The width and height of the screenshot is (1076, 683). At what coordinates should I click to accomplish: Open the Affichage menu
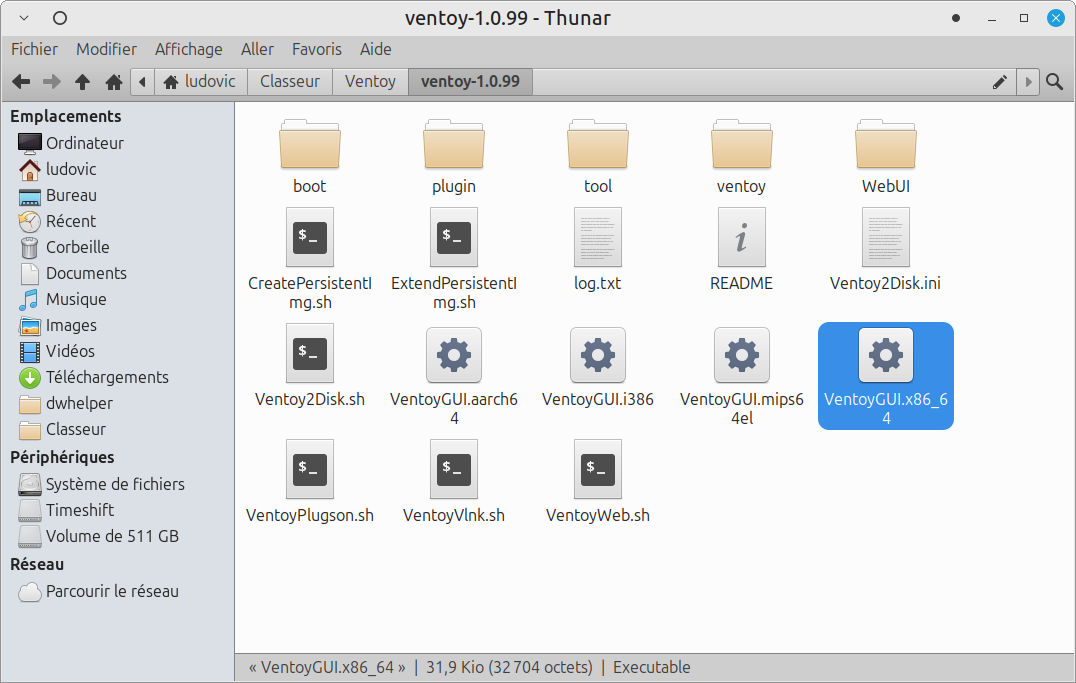click(189, 49)
